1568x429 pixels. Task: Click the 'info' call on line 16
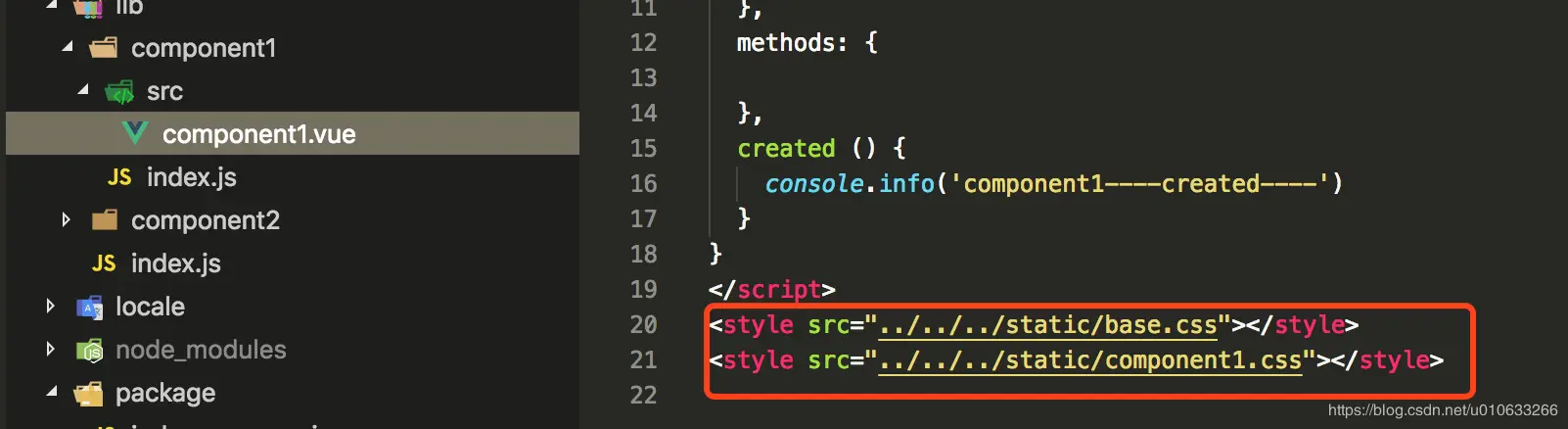click(906, 183)
